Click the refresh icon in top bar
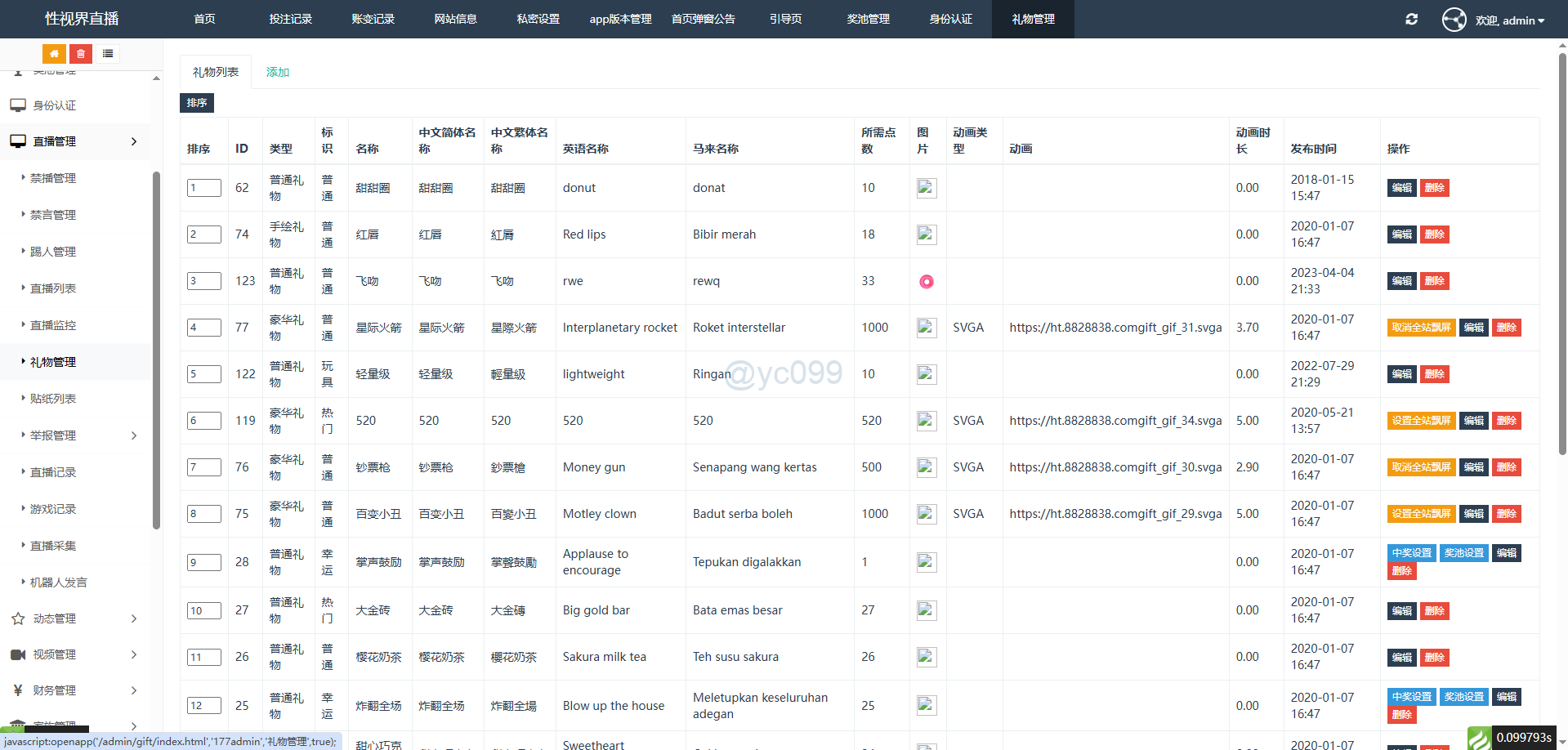1568x750 pixels. (x=1411, y=20)
